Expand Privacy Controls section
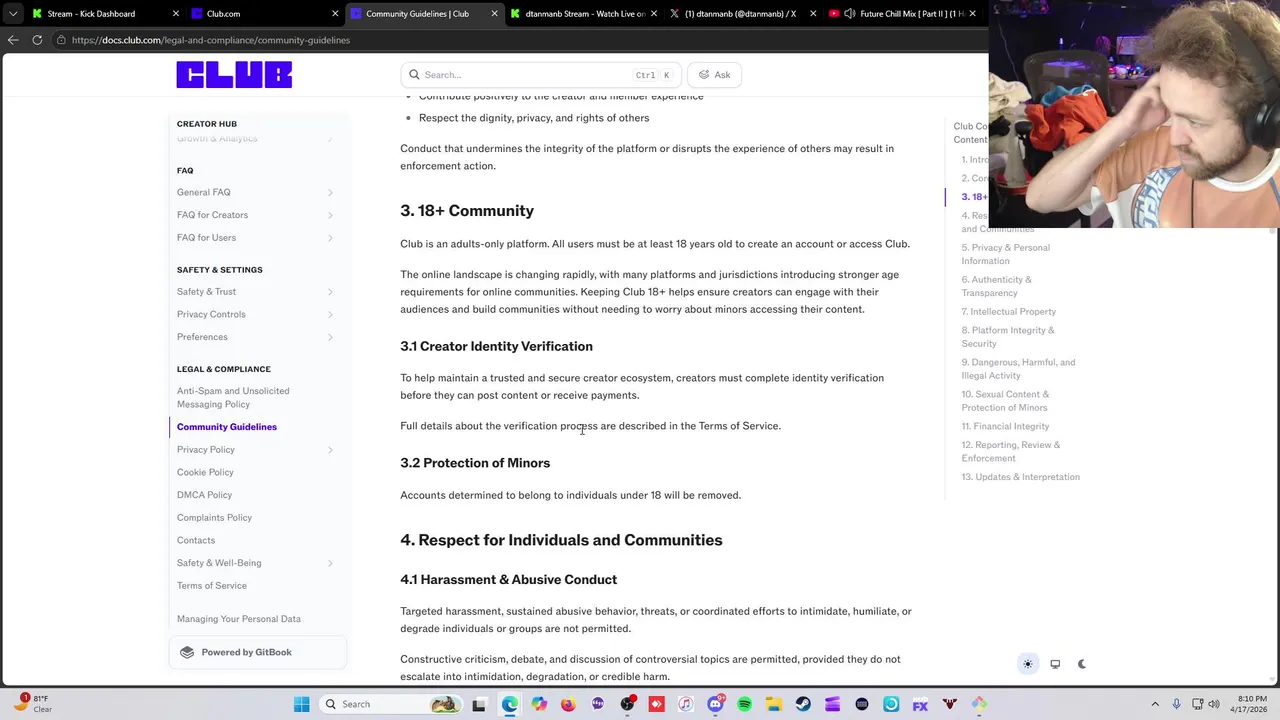This screenshot has width=1280, height=720. [x=330, y=314]
